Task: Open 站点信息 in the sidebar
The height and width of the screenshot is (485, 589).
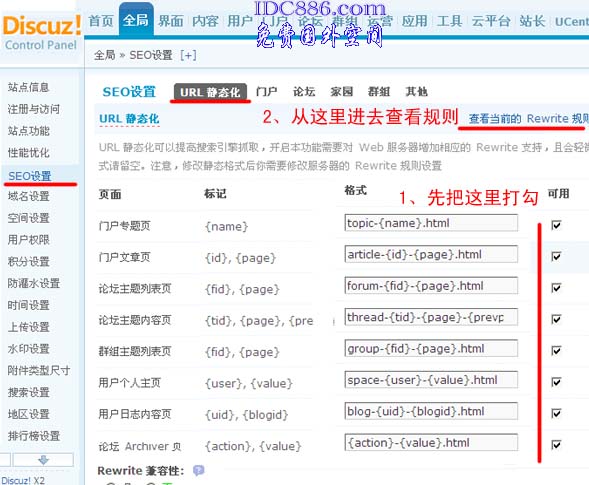Action: (x=29, y=87)
